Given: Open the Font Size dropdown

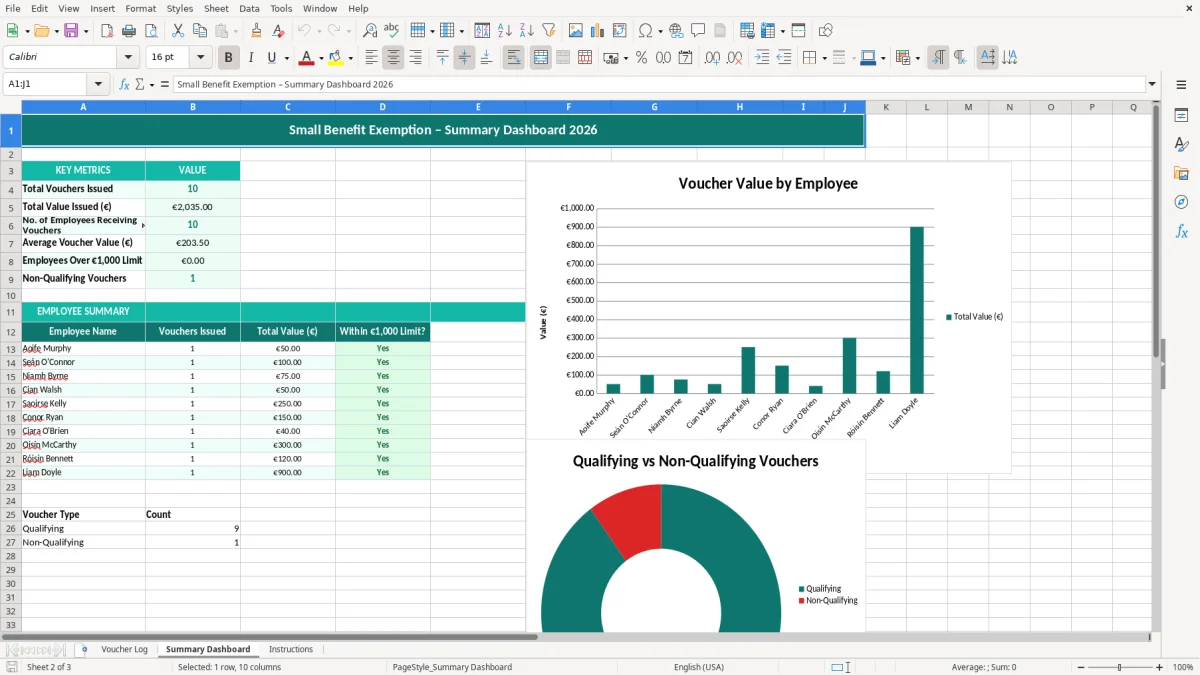Looking at the screenshot, I should click(x=201, y=58).
